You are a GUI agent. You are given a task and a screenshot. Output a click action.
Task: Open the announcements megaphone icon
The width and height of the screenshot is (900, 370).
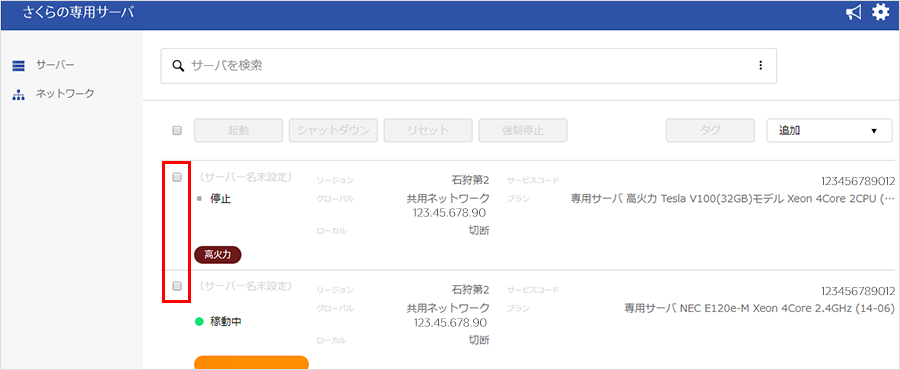click(854, 13)
